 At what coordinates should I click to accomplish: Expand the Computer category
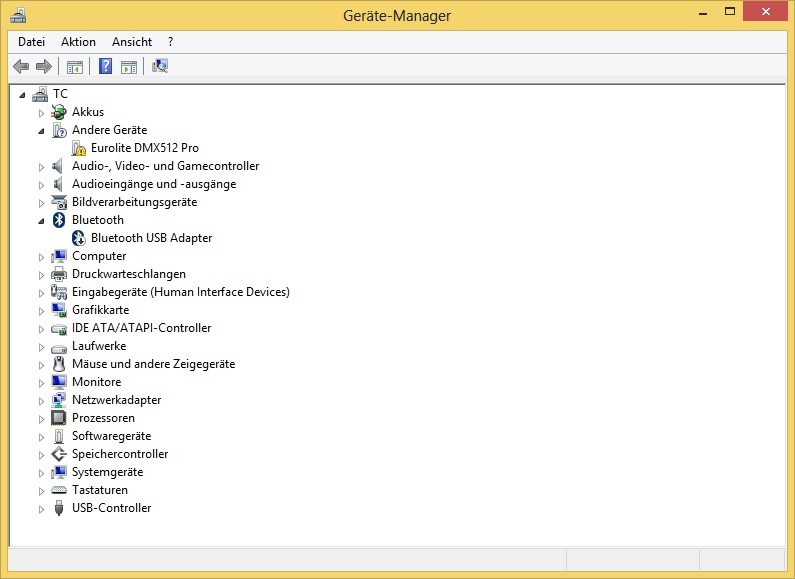[x=42, y=257]
